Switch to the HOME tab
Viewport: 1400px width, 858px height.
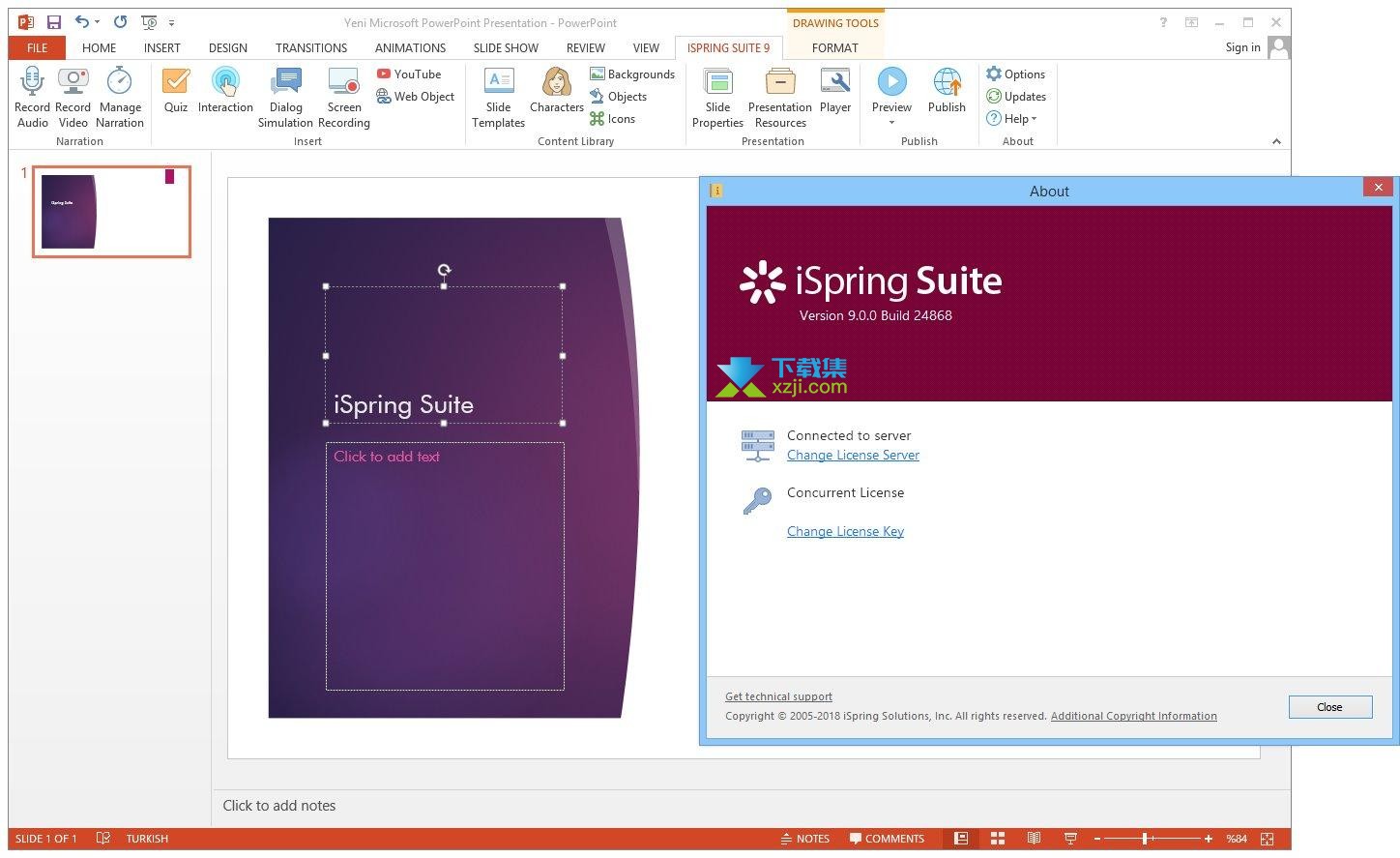click(x=99, y=47)
